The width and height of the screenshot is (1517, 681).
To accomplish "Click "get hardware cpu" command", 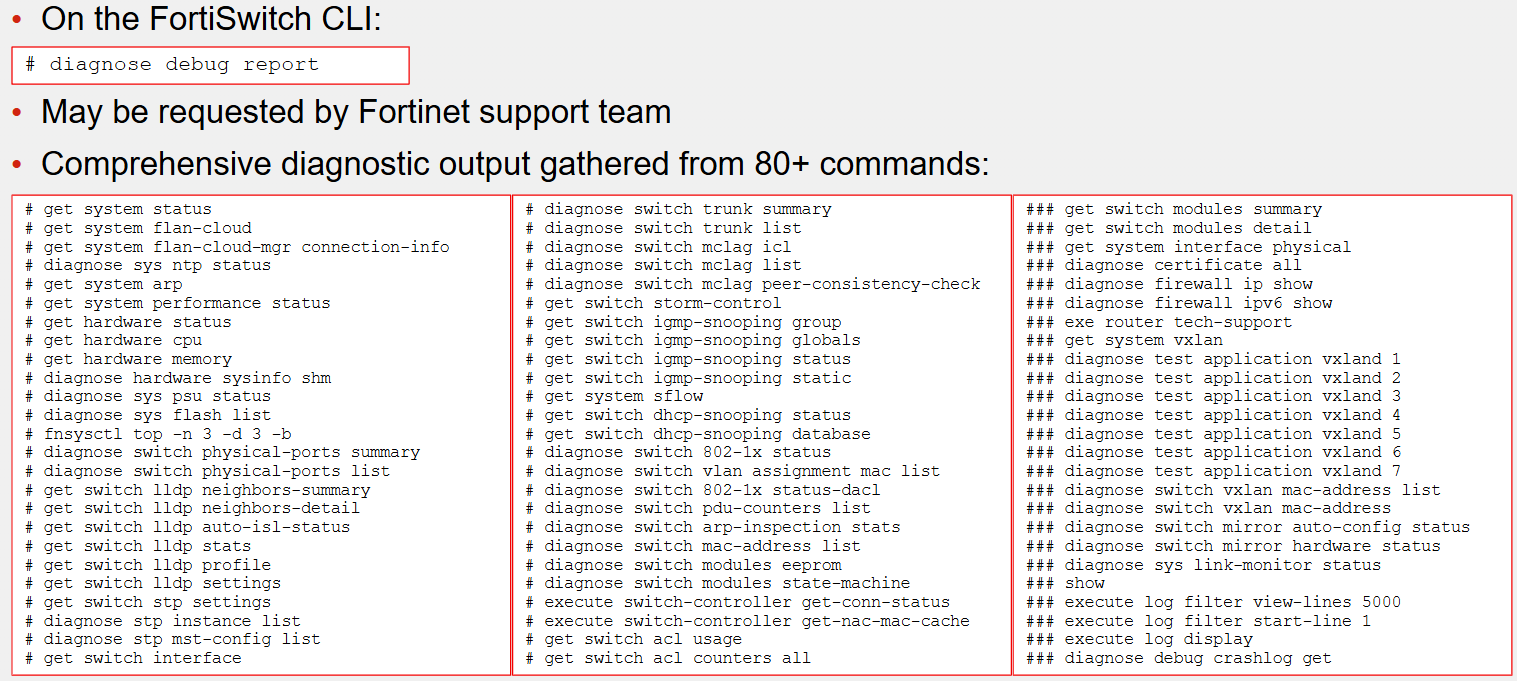I will (x=113, y=340).
